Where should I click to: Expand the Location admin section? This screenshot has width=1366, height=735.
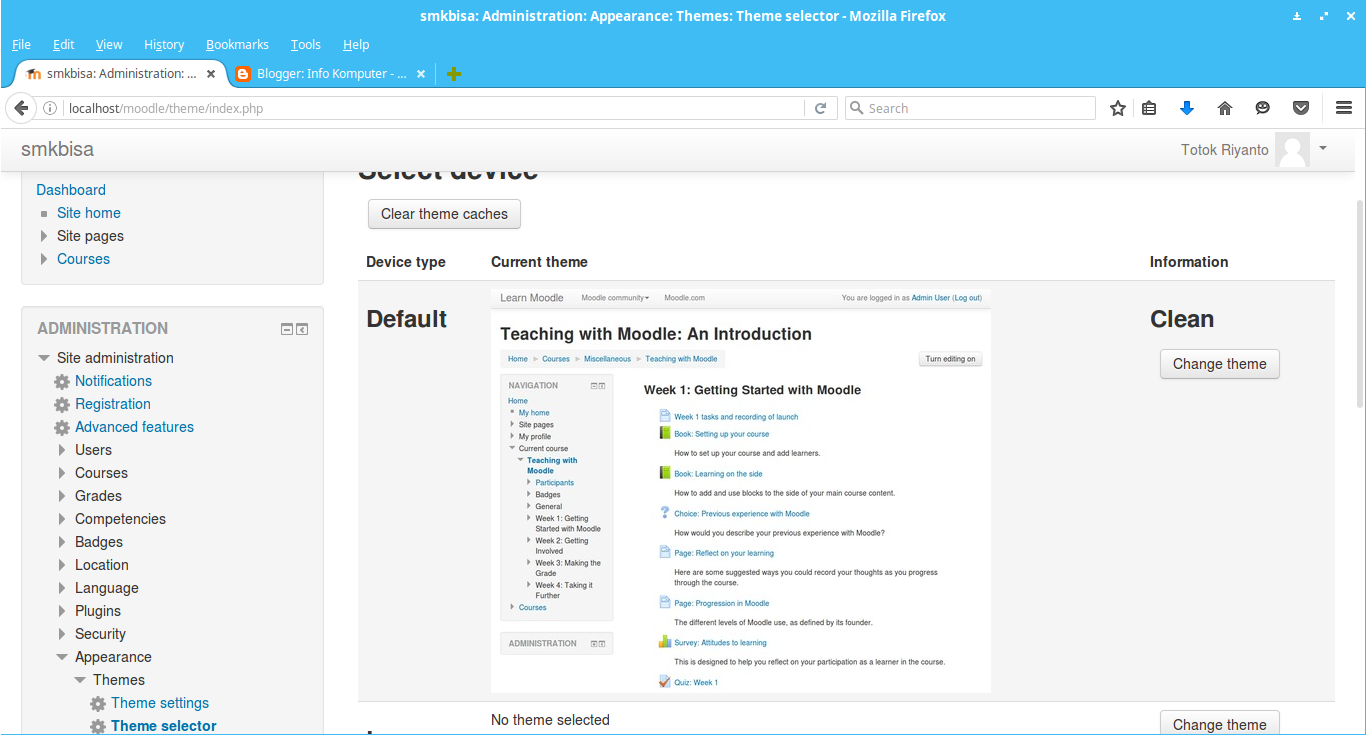pyautogui.click(x=62, y=565)
